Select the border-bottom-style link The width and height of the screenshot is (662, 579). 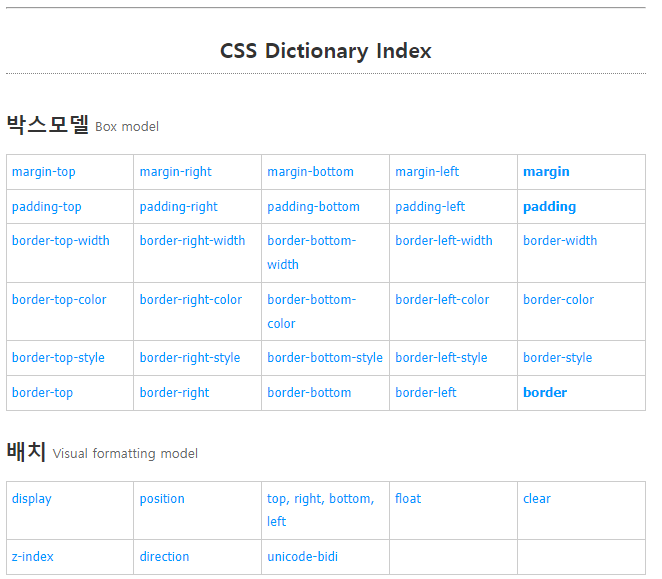click(325, 358)
